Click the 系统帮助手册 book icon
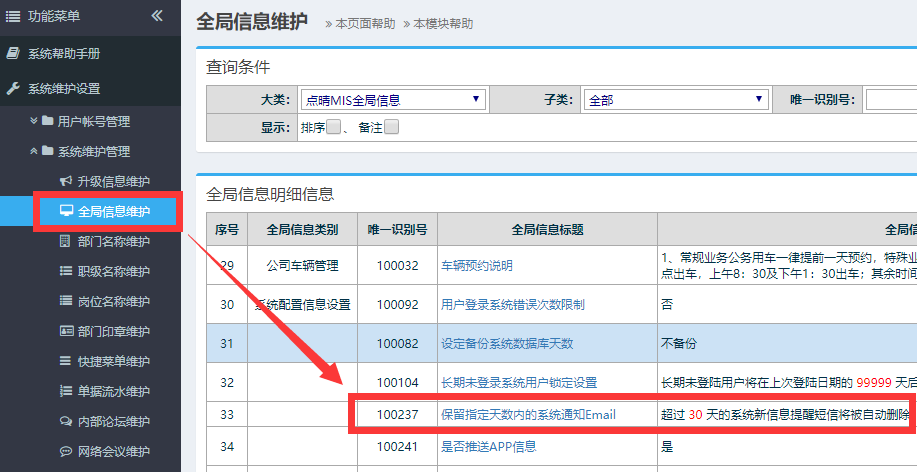The width and height of the screenshot is (917, 472). [13, 53]
